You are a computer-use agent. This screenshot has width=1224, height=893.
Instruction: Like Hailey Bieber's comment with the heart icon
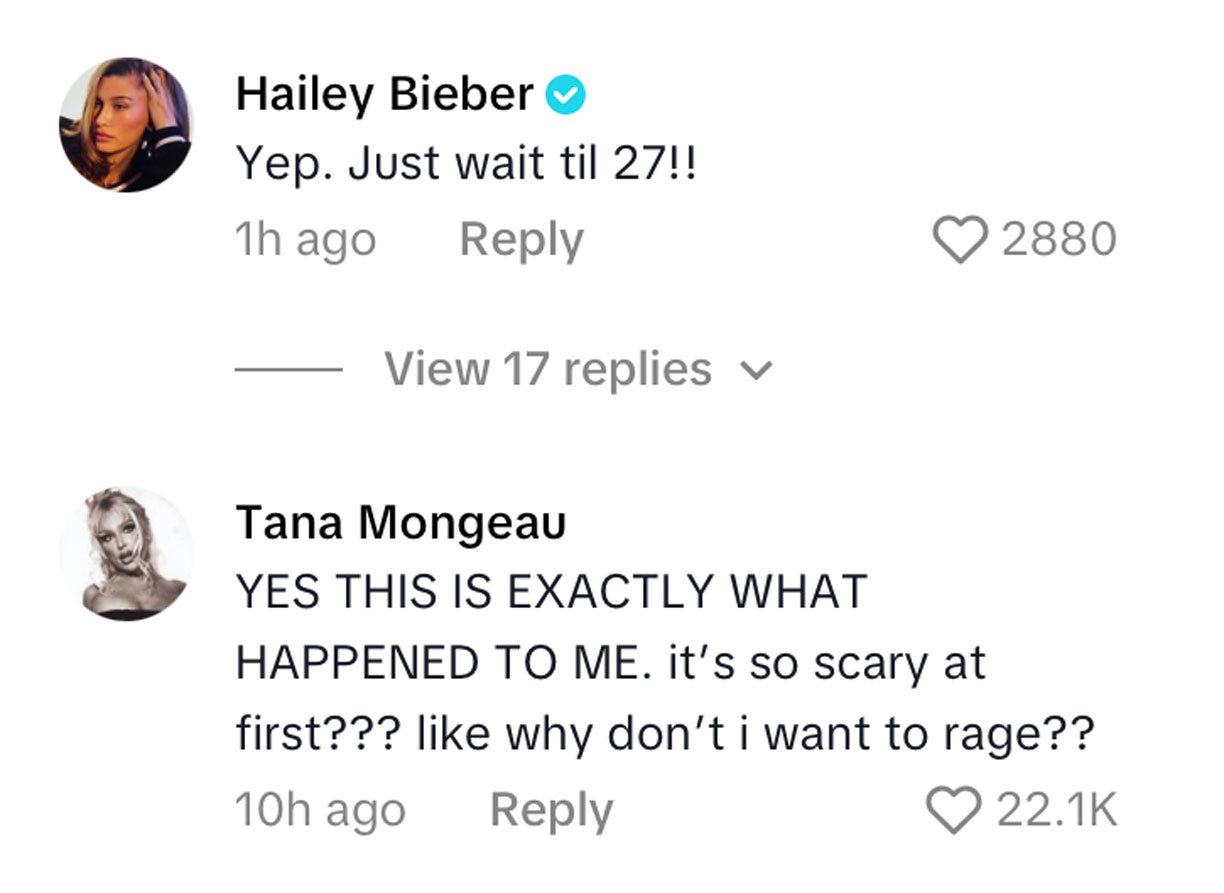pyautogui.click(x=962, y=238)
